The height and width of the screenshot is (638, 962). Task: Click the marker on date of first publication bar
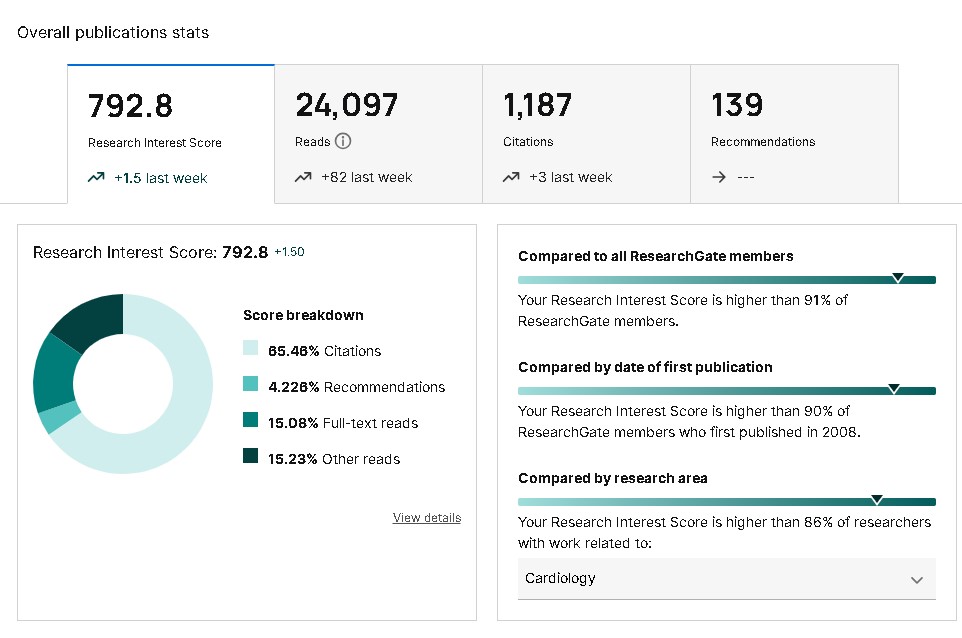[894, 388]
